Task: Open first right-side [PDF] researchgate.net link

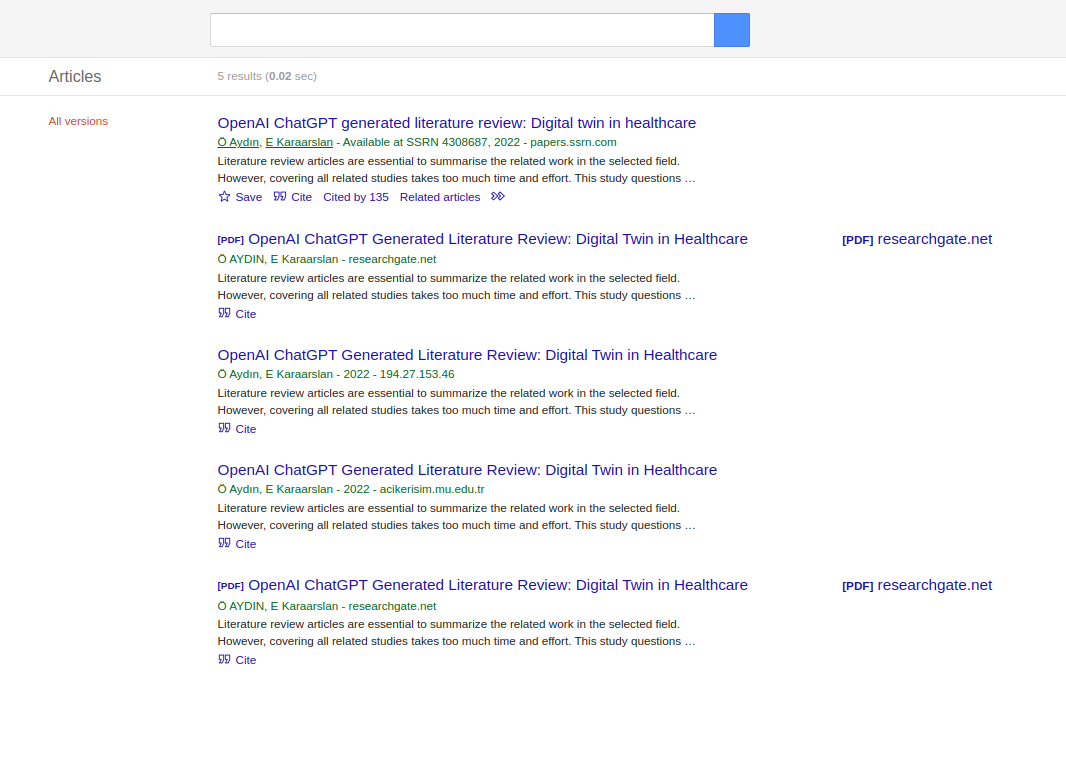Action: (x=917, y=239)
